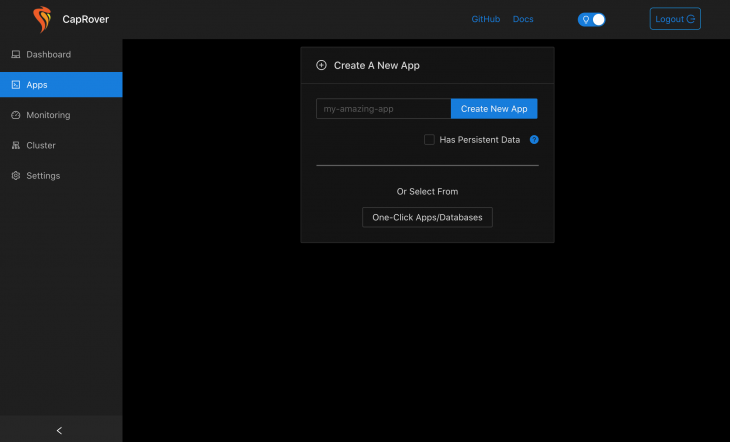Click the Logout button
The height and width of the screenshot is (442, 730).
pos(675,19)
